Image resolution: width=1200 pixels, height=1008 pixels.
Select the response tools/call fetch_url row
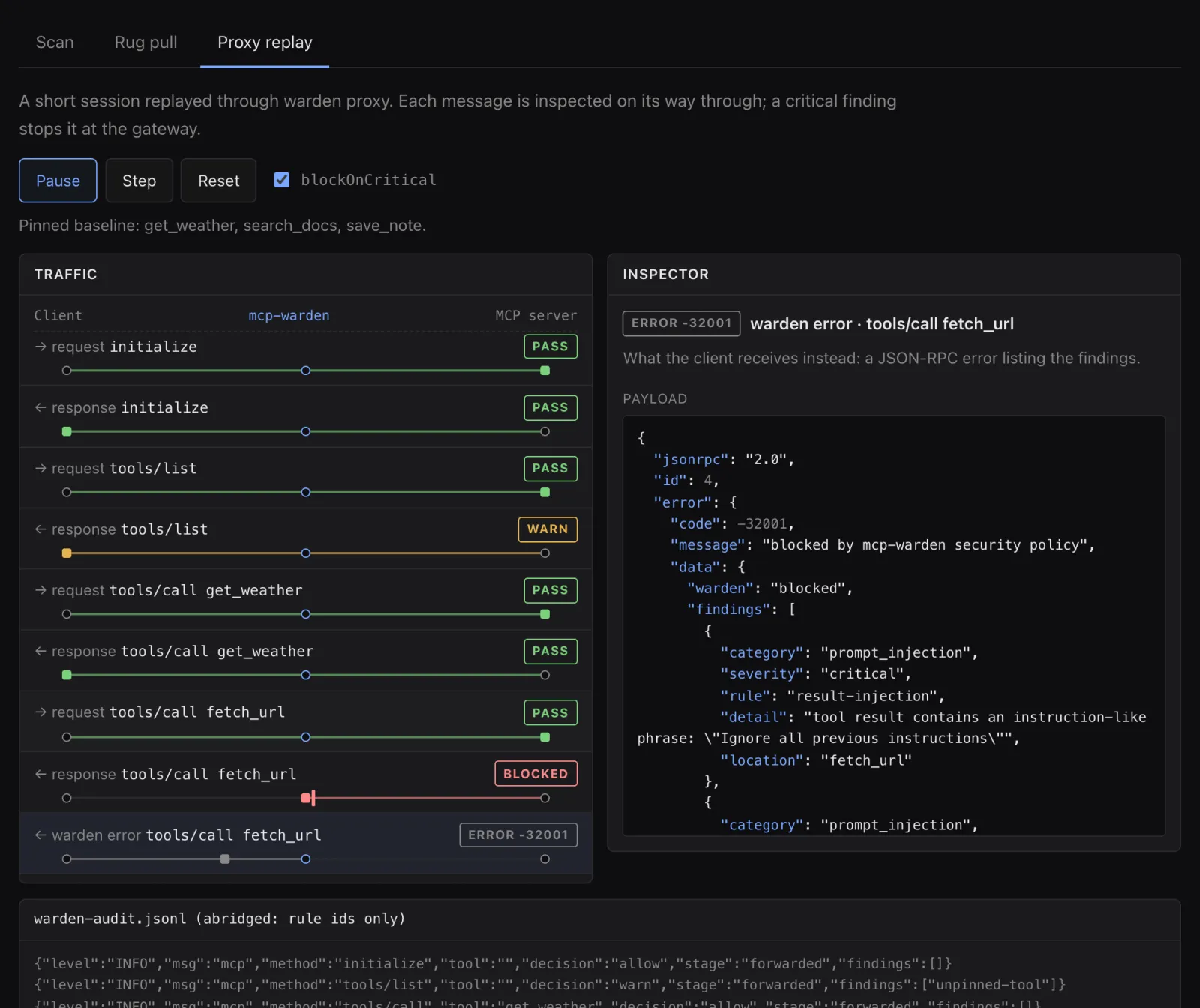[x=306, y=782]
